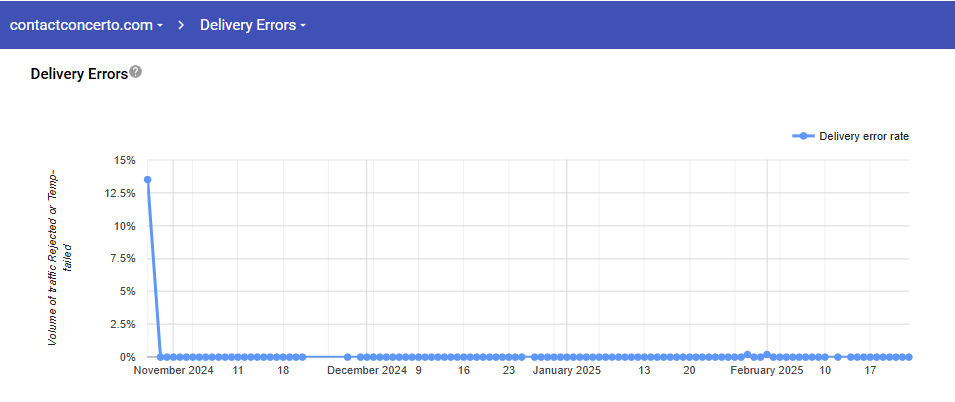Click the vertical y-axis title text

pos(60,257)
